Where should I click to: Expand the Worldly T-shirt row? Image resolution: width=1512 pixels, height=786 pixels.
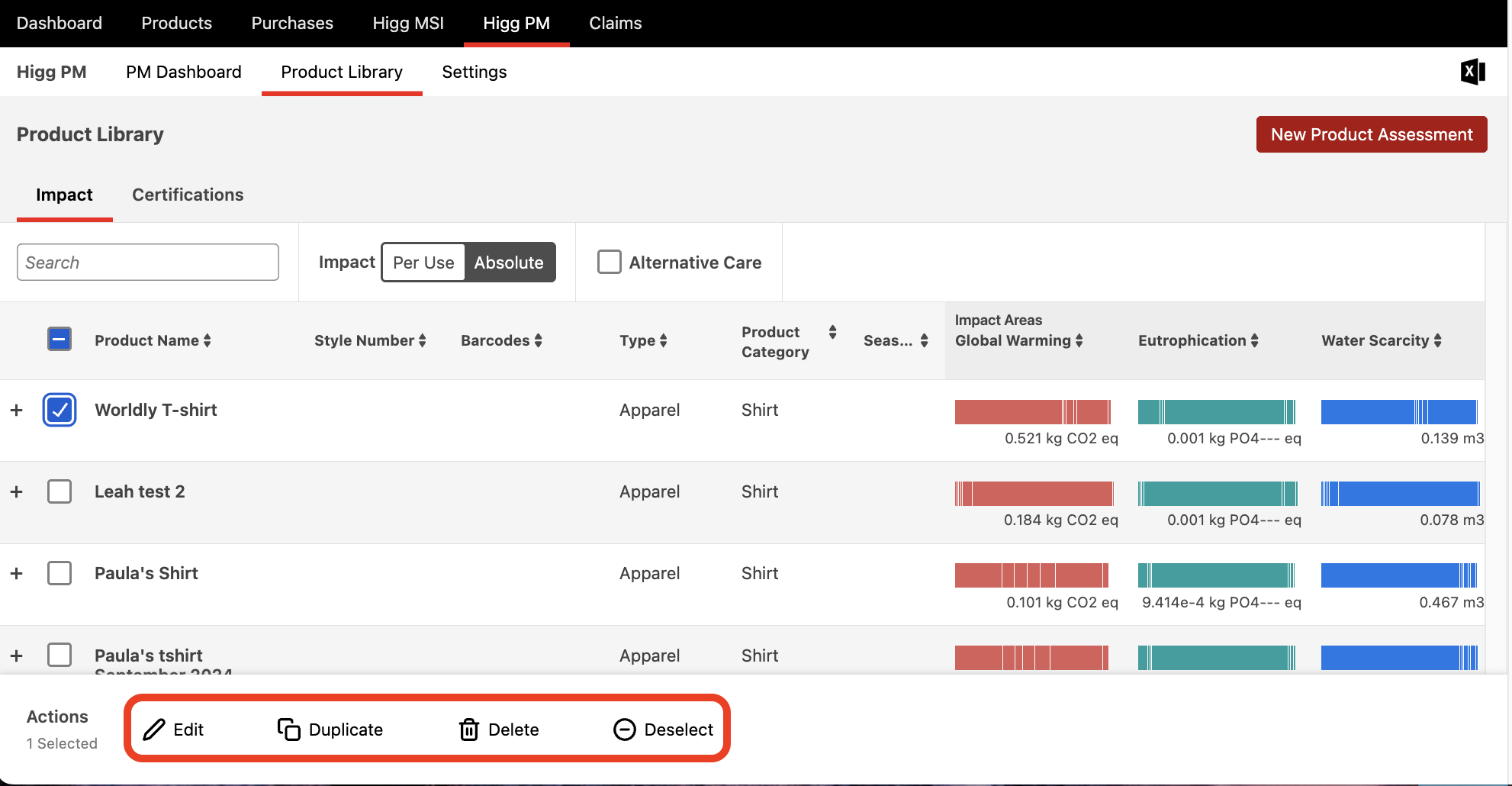point(16,410)
